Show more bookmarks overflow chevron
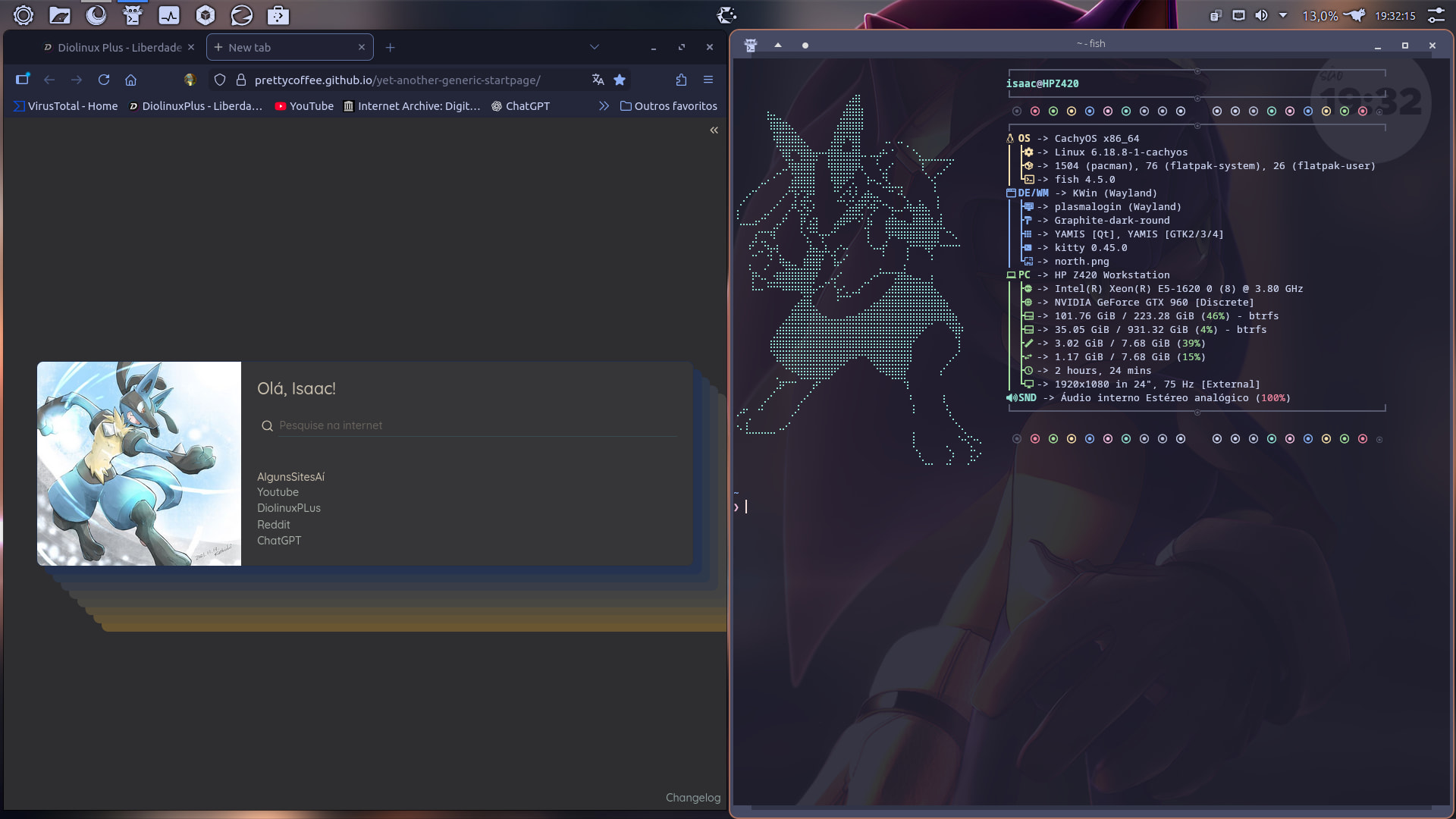This screenshot has width=1456, height=819. click(604, 106)
